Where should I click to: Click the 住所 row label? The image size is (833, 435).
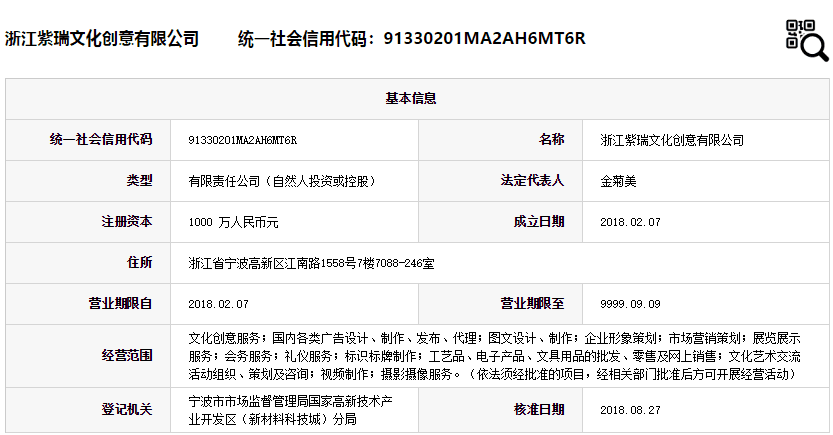point(140,262)
